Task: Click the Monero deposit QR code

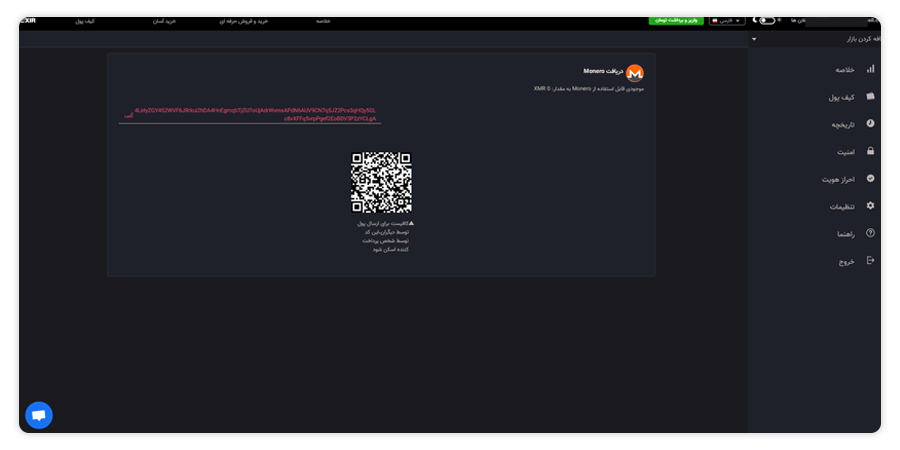Action: pyautogui.click(x=381, y=182)
